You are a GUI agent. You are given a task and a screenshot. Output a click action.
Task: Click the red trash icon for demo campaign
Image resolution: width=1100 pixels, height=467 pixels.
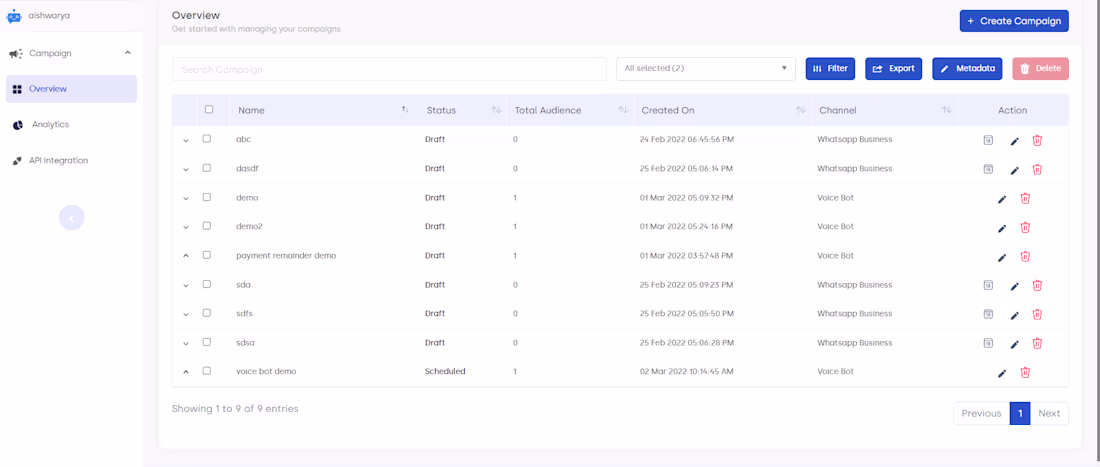coord(1025,198)
